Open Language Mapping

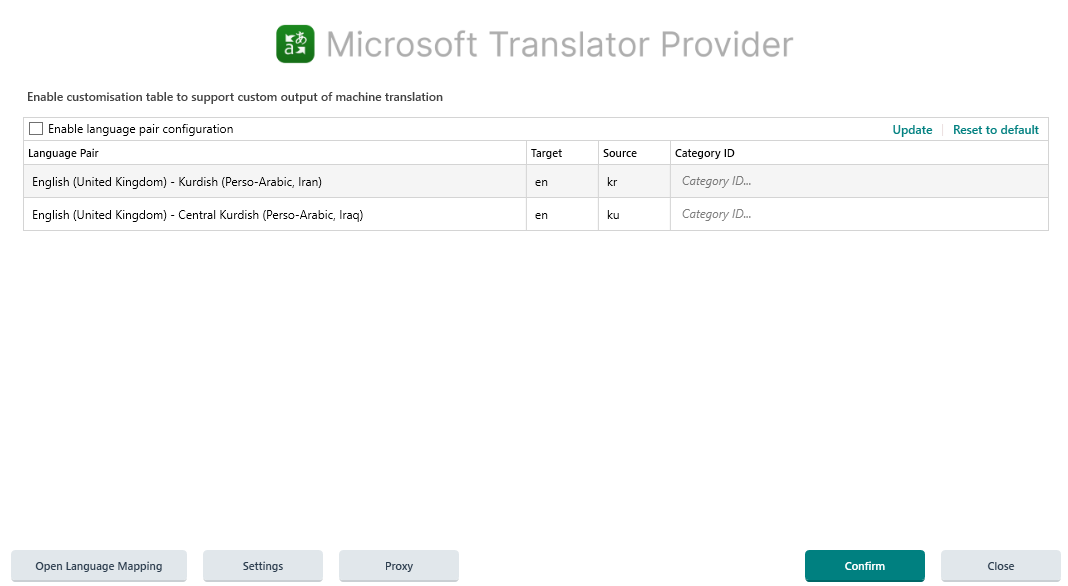click(99, 565)
